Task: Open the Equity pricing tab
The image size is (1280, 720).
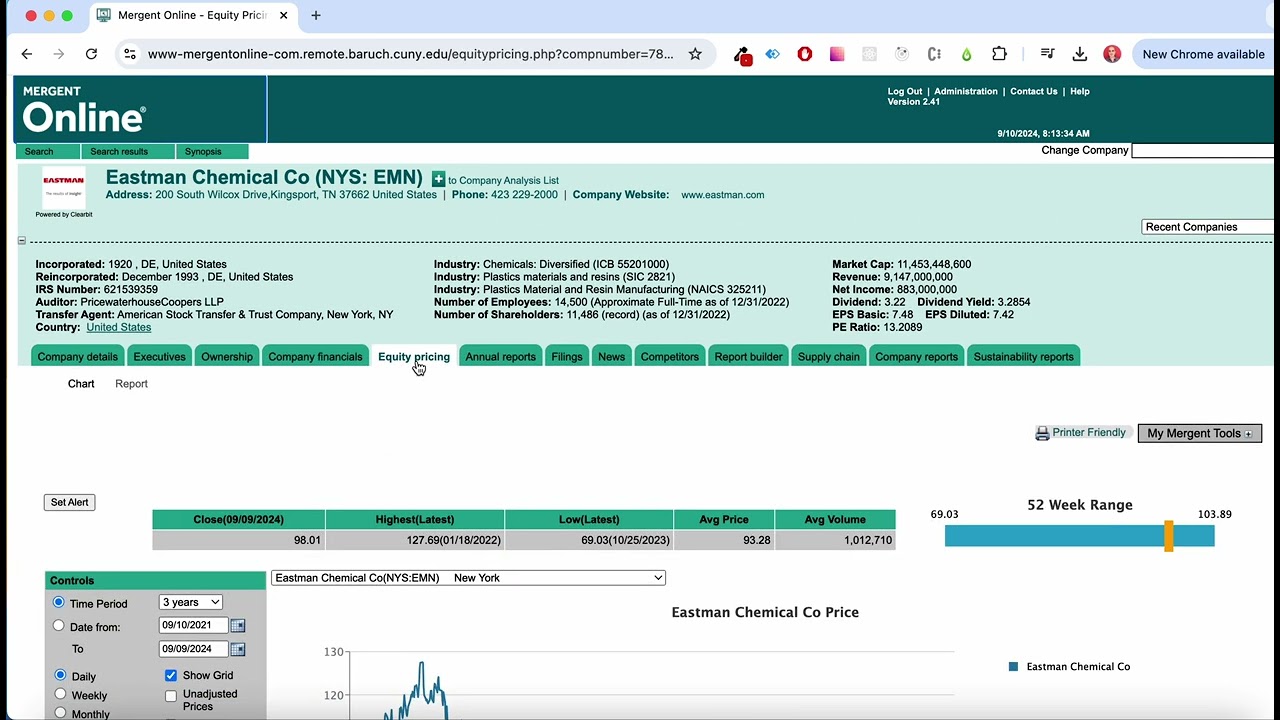Action: pos(414,356)
